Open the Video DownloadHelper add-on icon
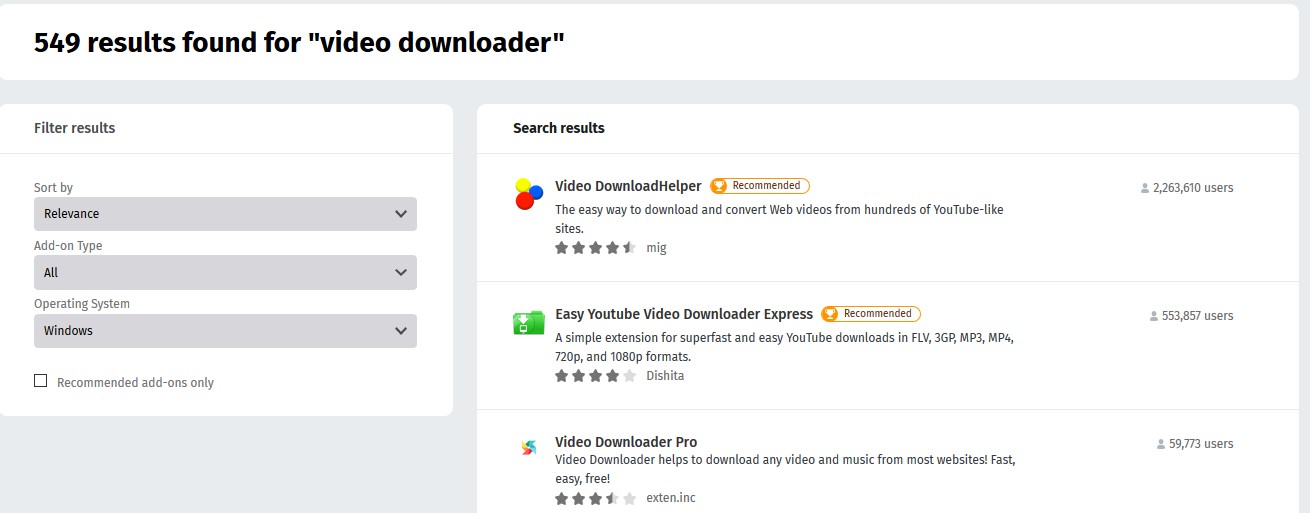The height and width of the screenshot is (513, 1310). pos(528,194)
